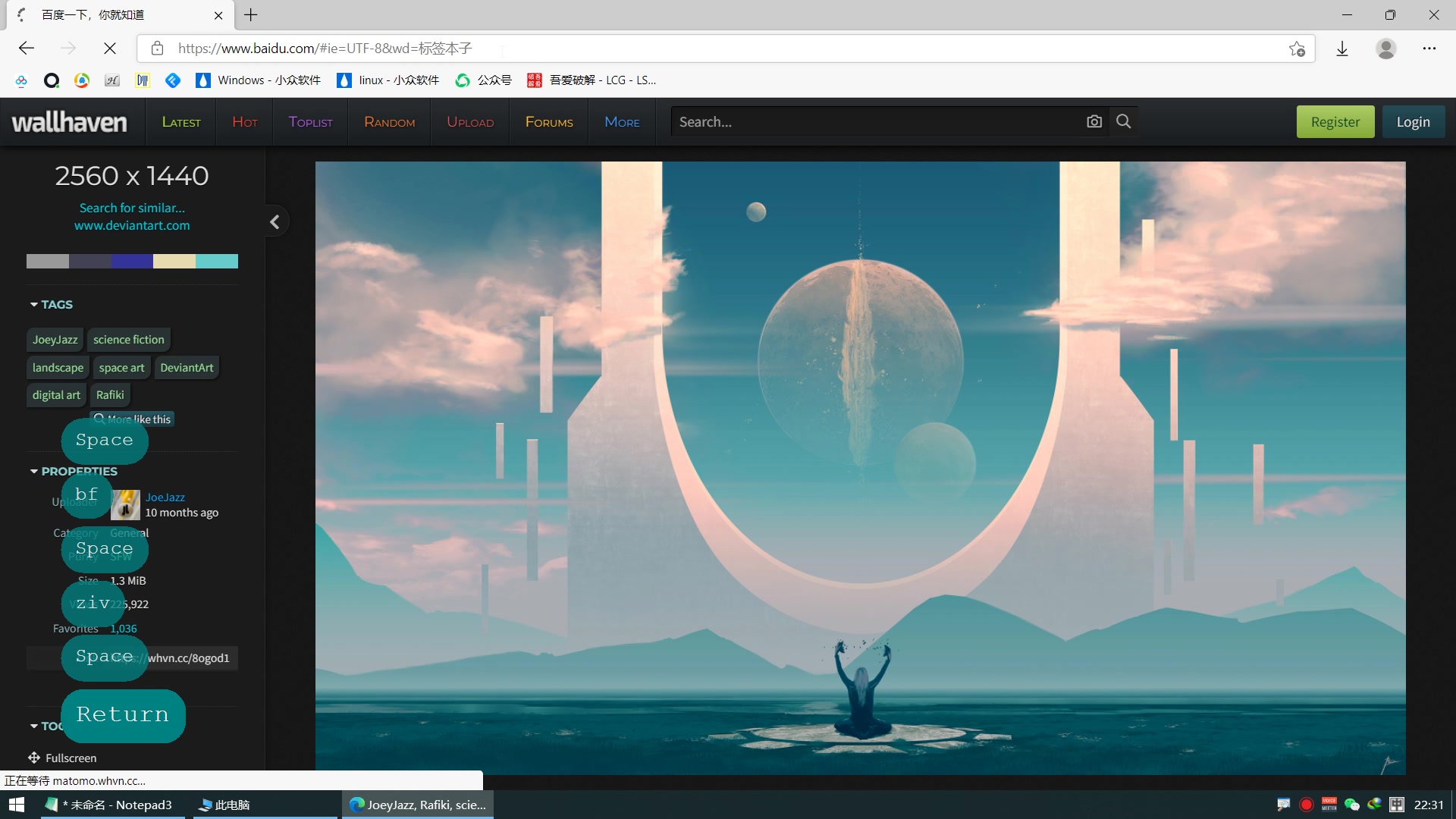Click the site info lock icon

click(157, 49)
